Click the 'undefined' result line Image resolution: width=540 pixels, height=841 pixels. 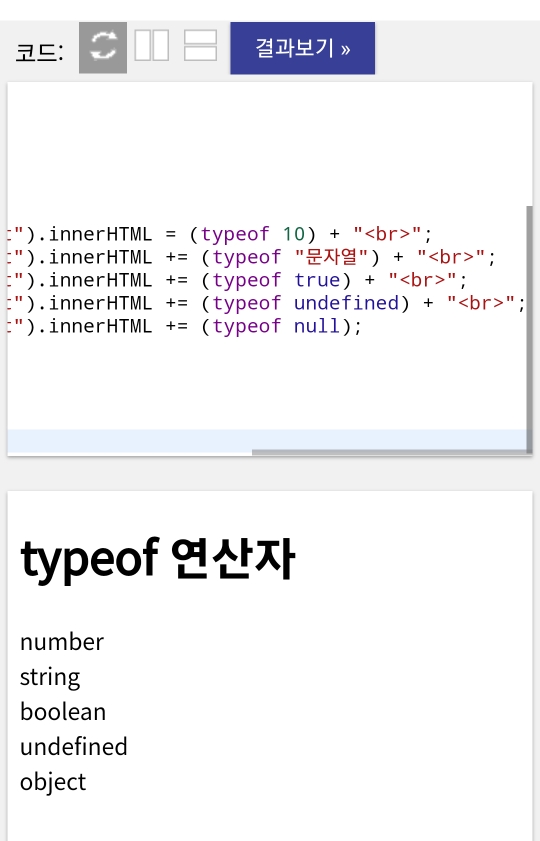click(x=73, y=747)
